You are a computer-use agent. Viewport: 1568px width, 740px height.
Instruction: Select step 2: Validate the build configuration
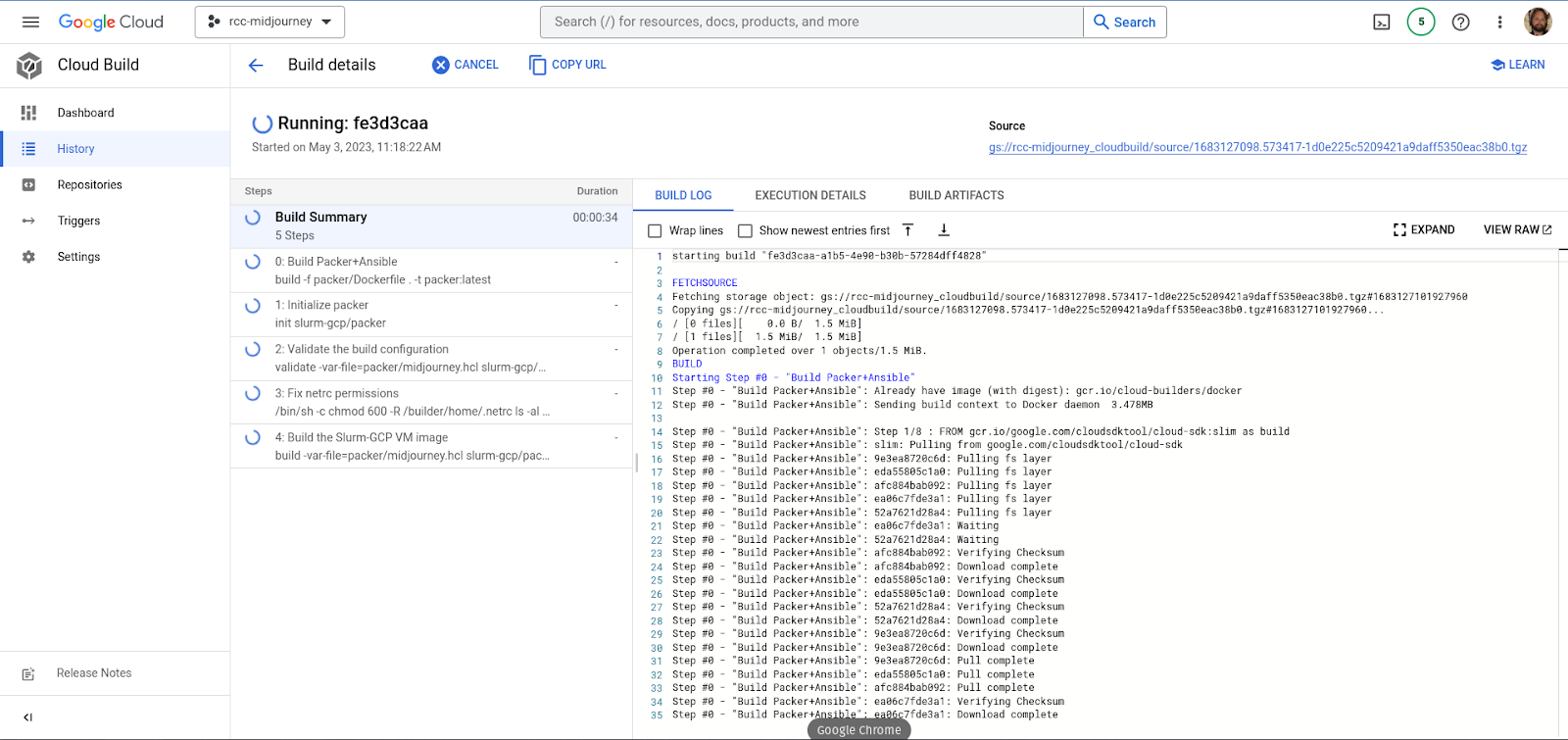(x=431, y=359)
